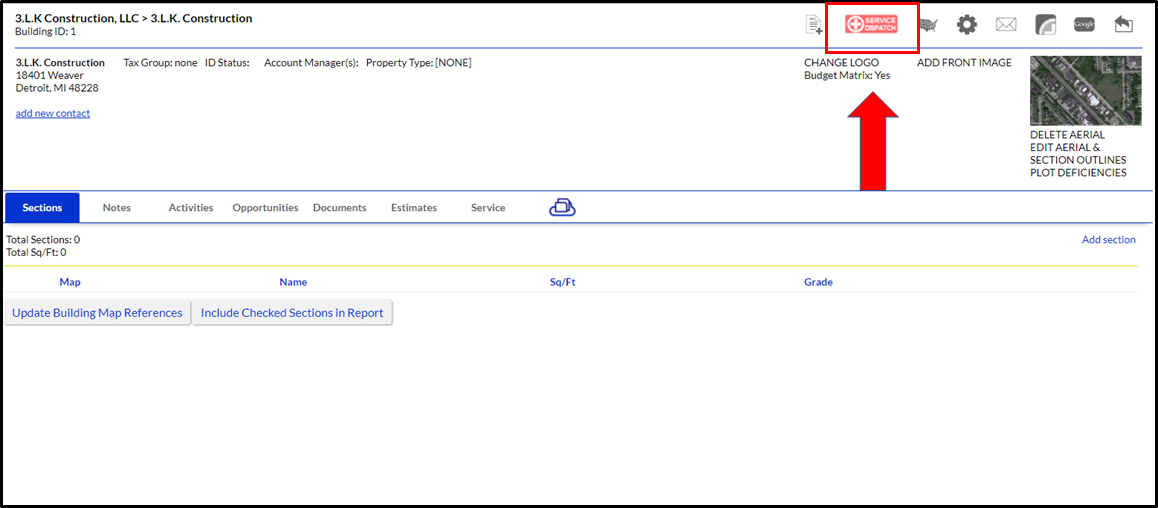Select the Estimates tab

point(414,208)
